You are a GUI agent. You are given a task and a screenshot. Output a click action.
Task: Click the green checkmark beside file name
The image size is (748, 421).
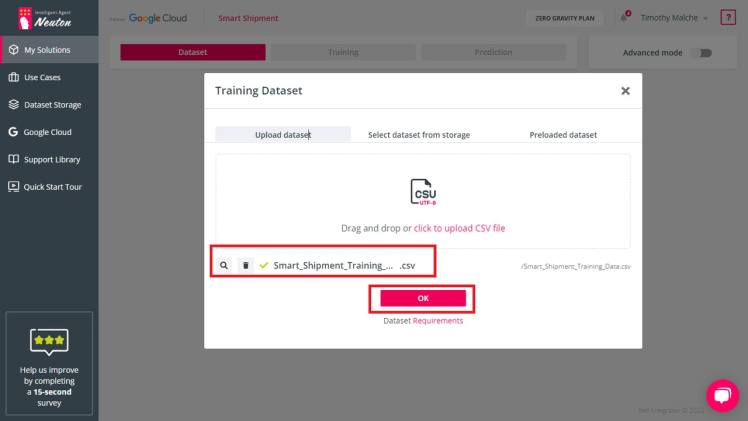264,265
